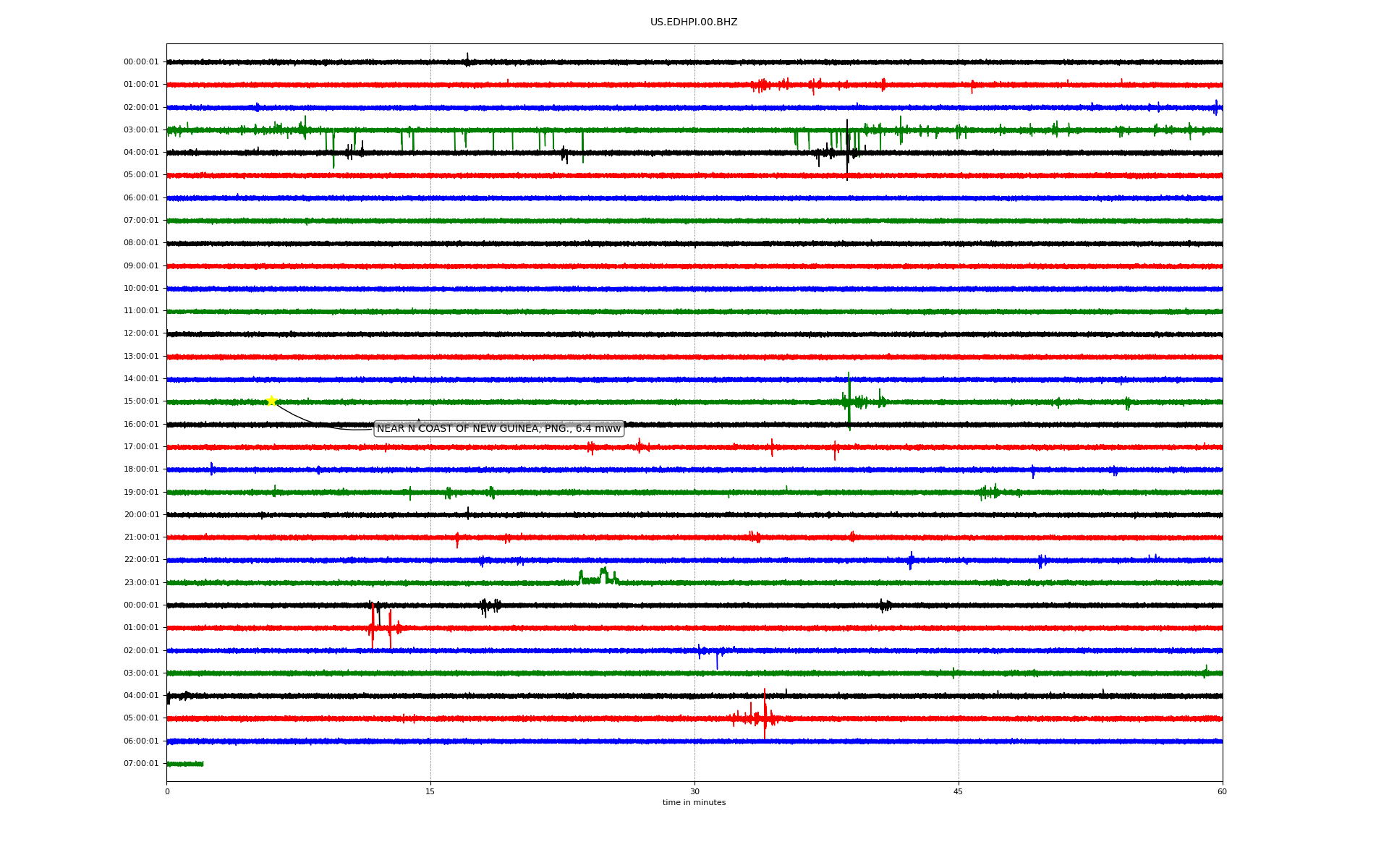This screenshot has height=868, width=1389.
Task: Click the 15 tick on the x-axis
Action: 430,791
